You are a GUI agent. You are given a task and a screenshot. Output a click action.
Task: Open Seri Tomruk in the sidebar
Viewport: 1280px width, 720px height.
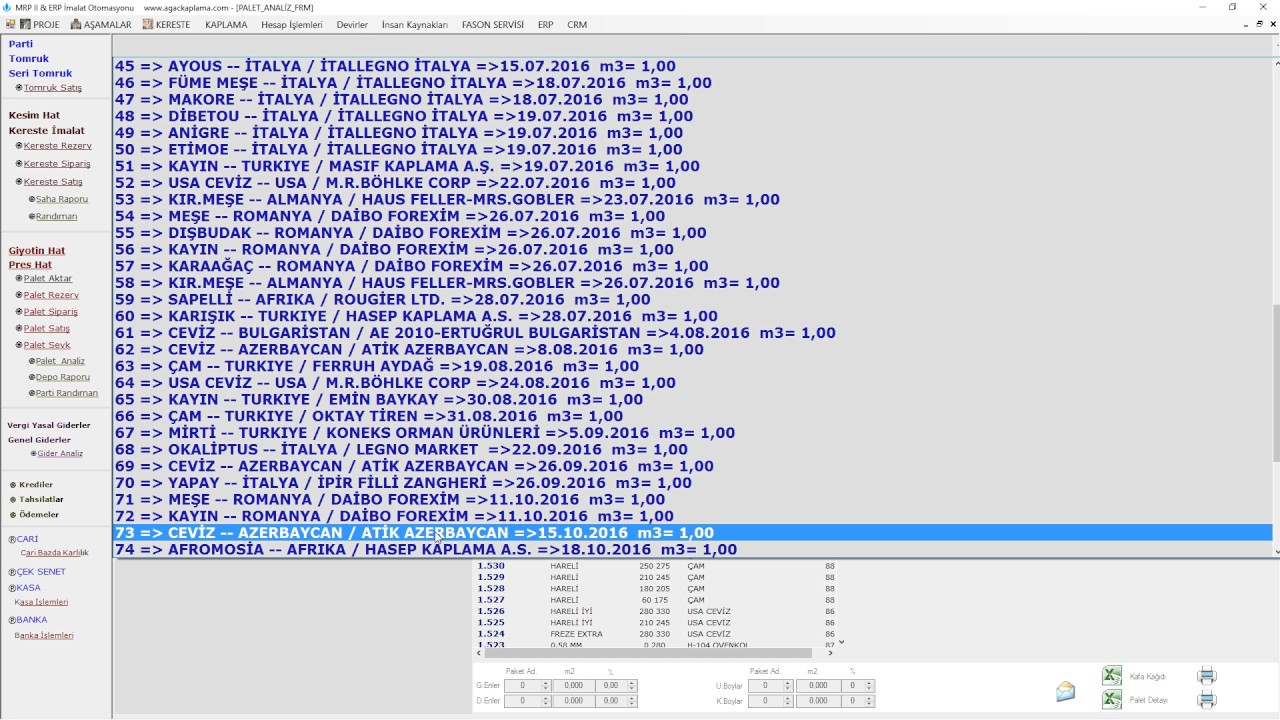40,73
